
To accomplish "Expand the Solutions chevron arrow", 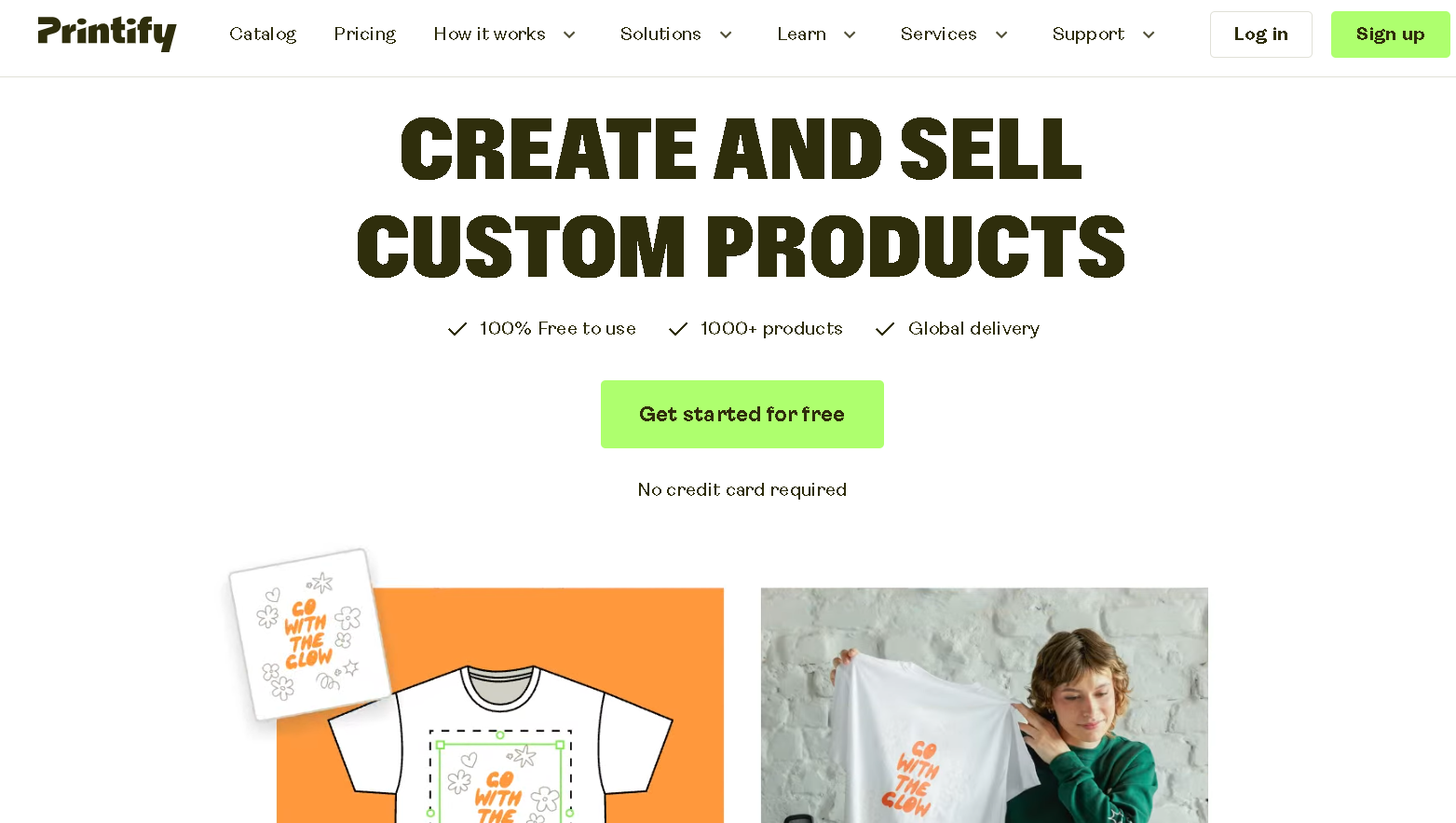I will (726, 34).
